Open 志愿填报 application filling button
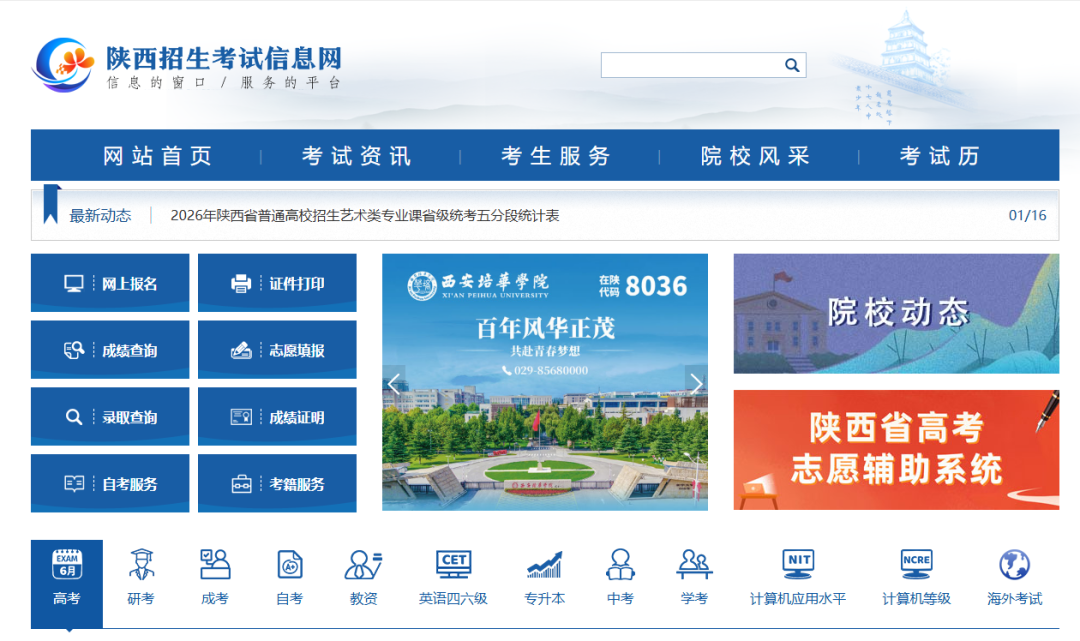Image resolution: width=1080 pixels, height=641 pixels. pyautogui.click(x=277, y=350)
